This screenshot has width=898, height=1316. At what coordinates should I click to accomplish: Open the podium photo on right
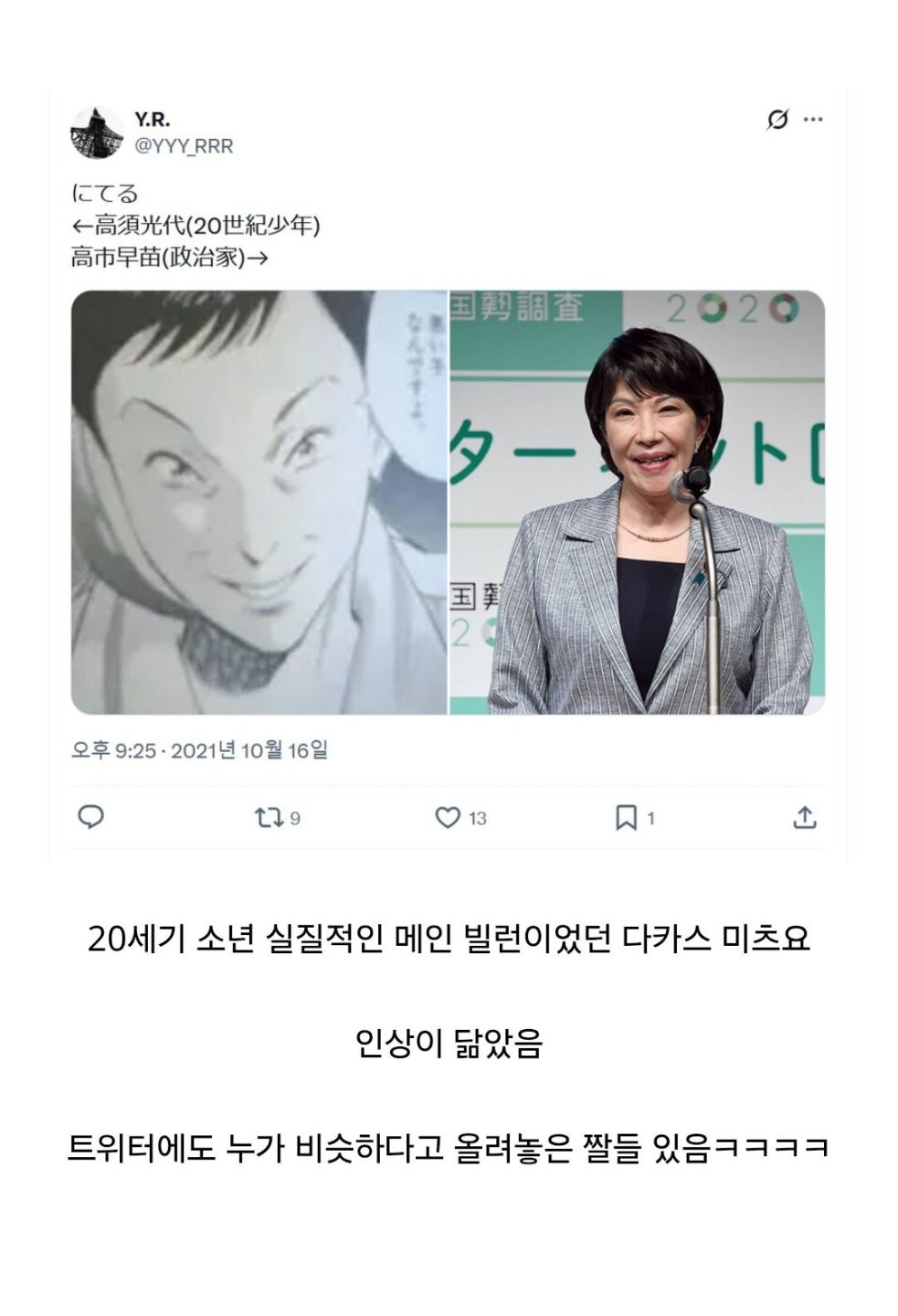[x=638, y=503]
